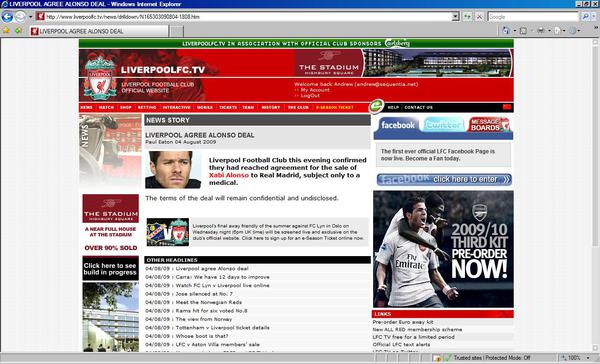Screen dimensions: 600x364
Task: Open headline 'Meet the Norwegian Reds'
Action: [x=209, y=302]
